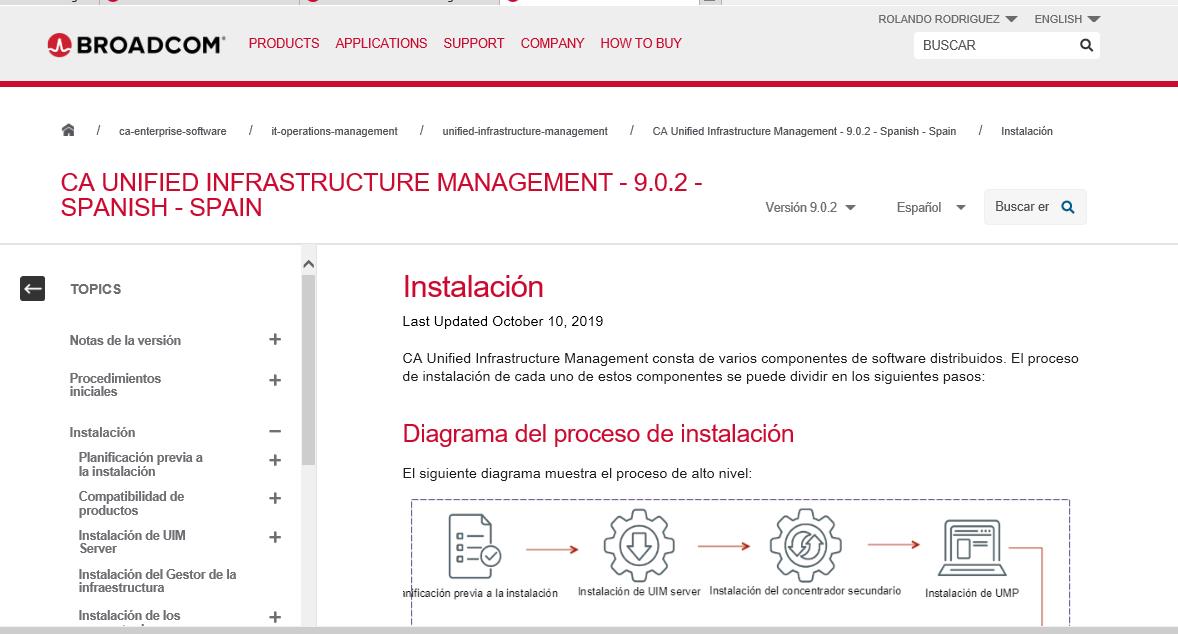Click the back arrow beside TOPICS
Screen dimensions: 1178x634
pos(32,288)
